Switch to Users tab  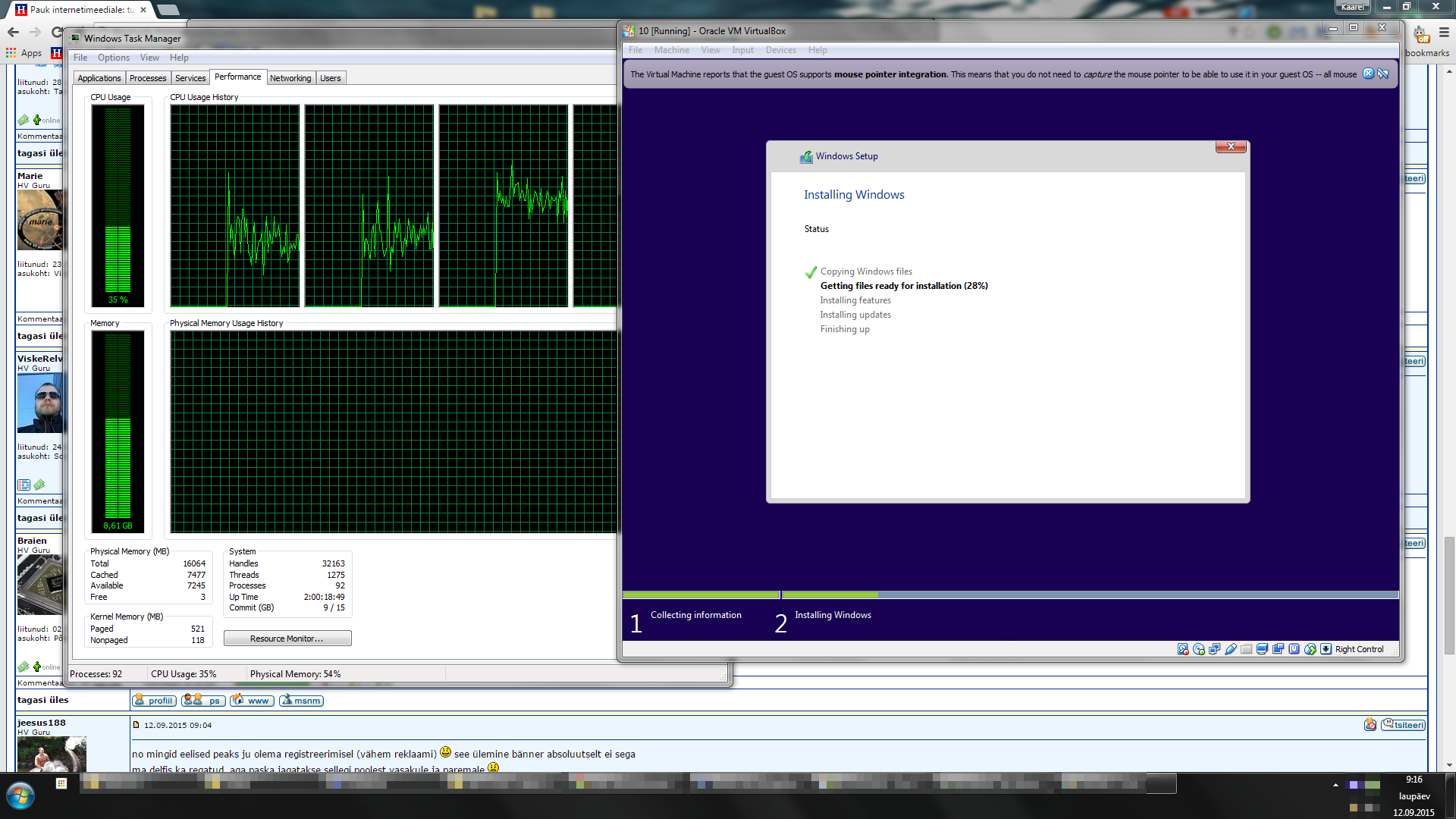(331, 78)
